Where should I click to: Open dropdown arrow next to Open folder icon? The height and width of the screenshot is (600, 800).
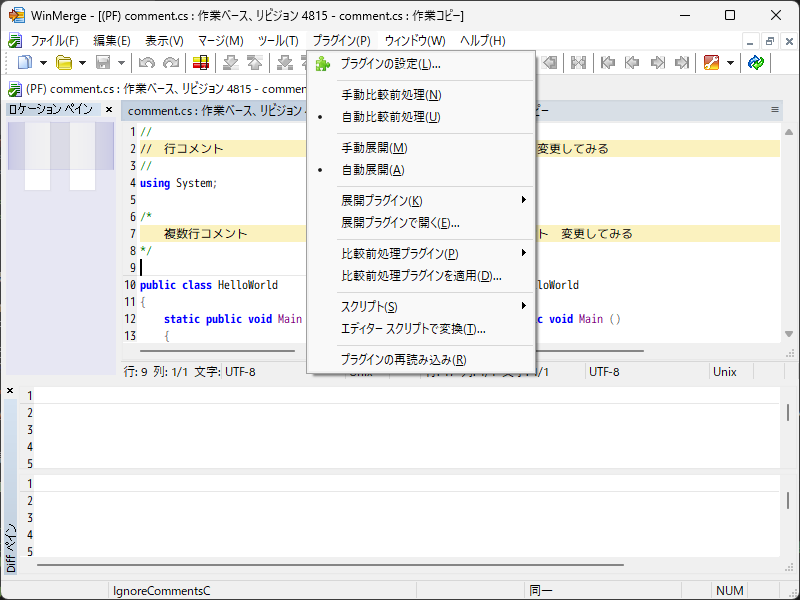82,63
